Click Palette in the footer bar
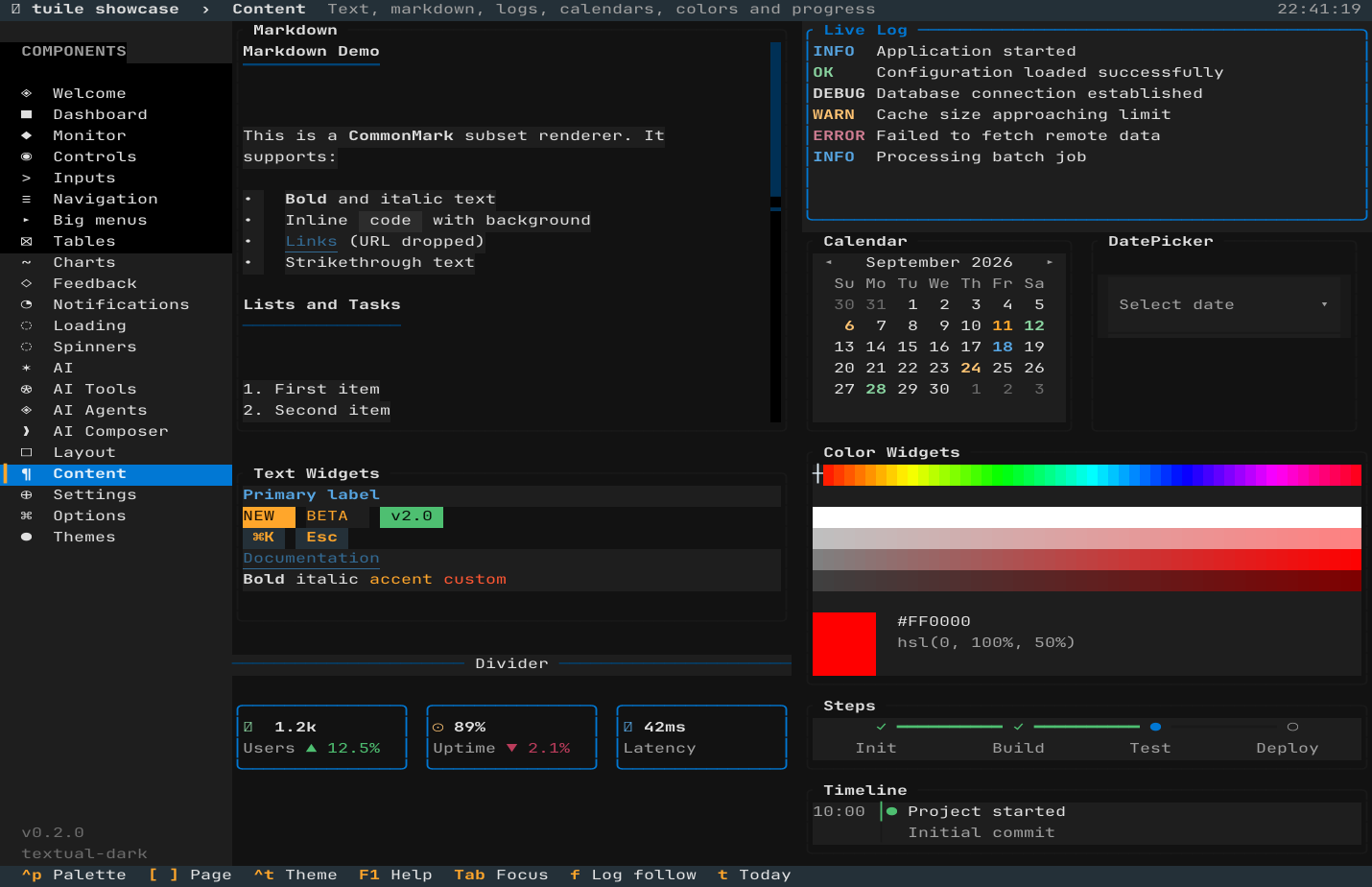1372x887 pixels. (74, 875)
